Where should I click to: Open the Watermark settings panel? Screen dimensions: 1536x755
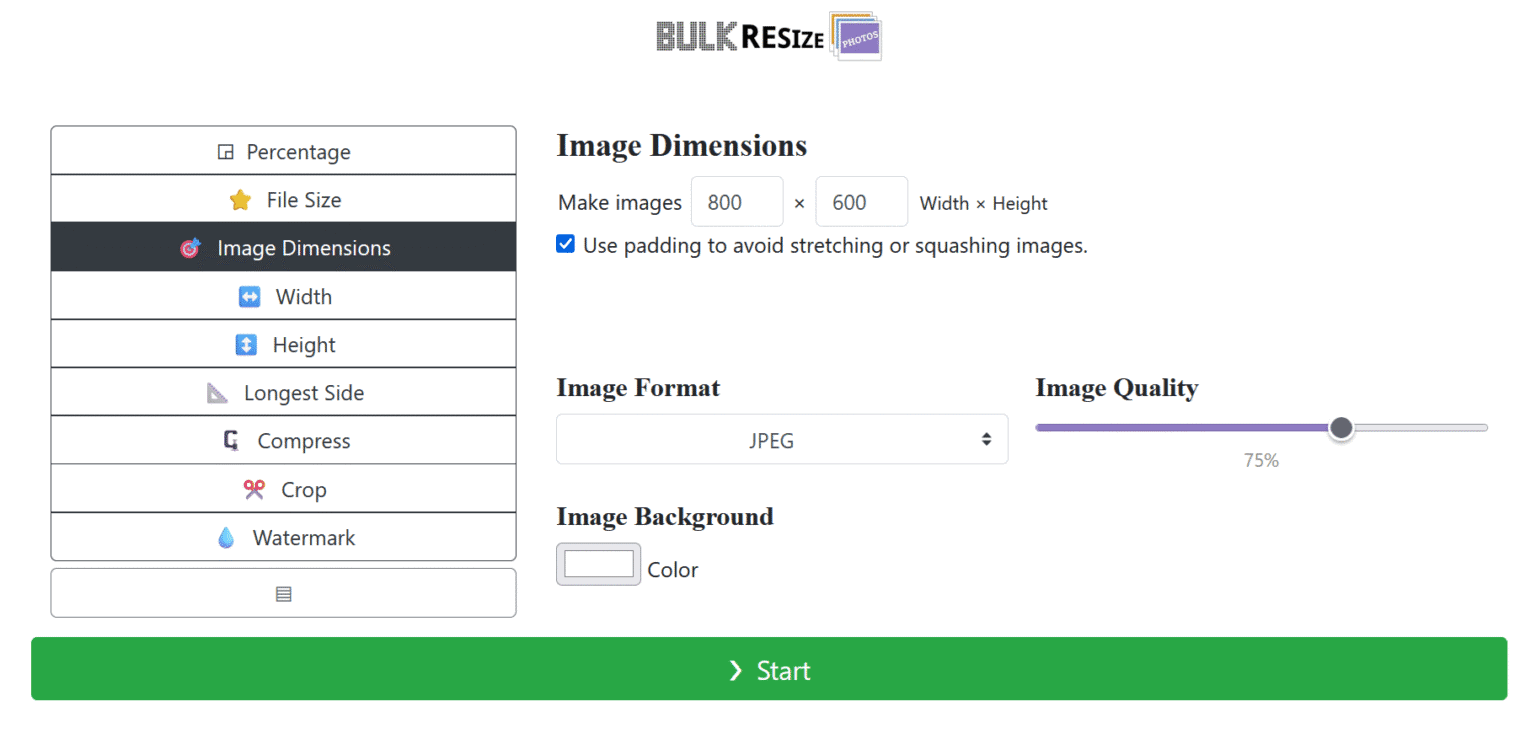pyautogui.click(x=283, y=537)
